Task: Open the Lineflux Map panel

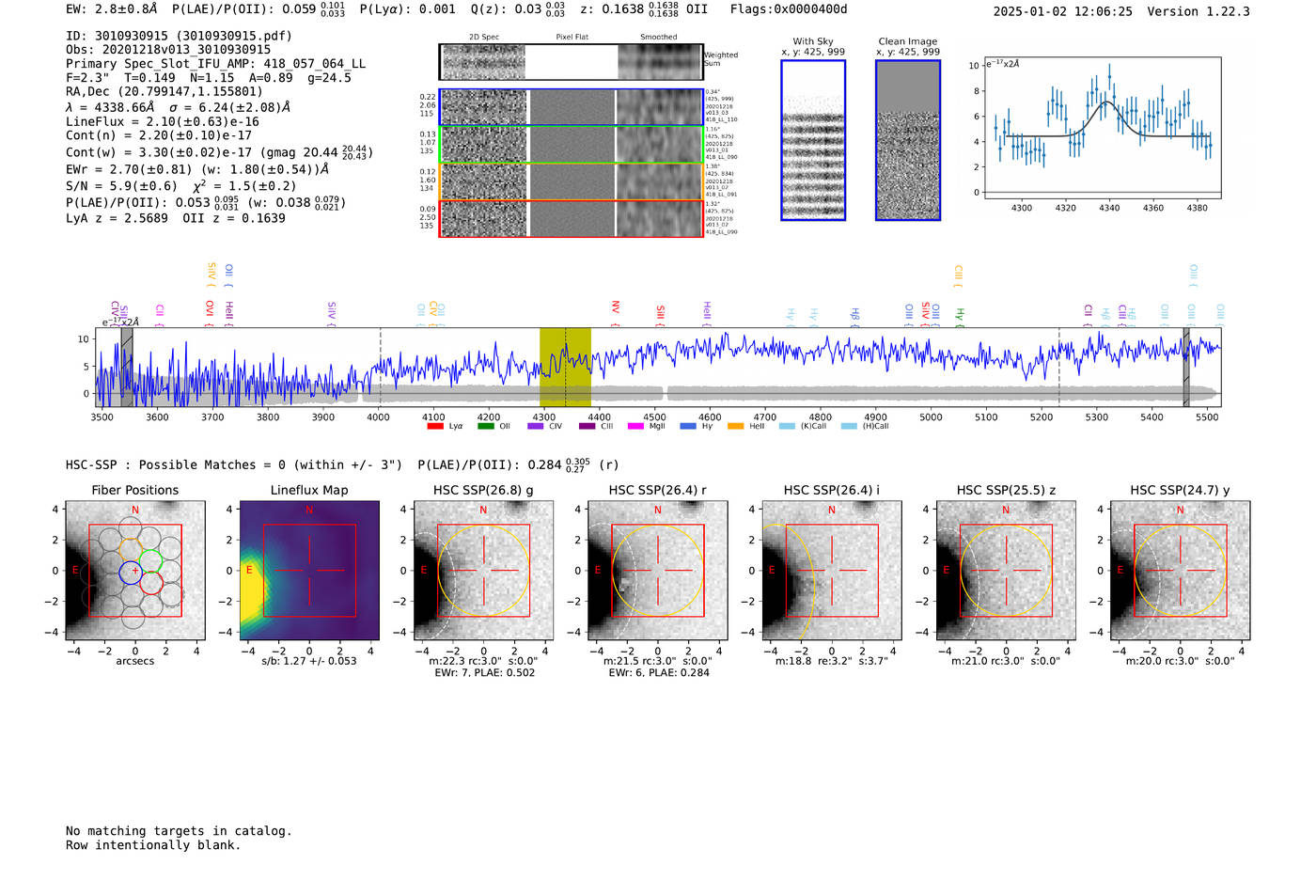Action: tap(309, 571)
